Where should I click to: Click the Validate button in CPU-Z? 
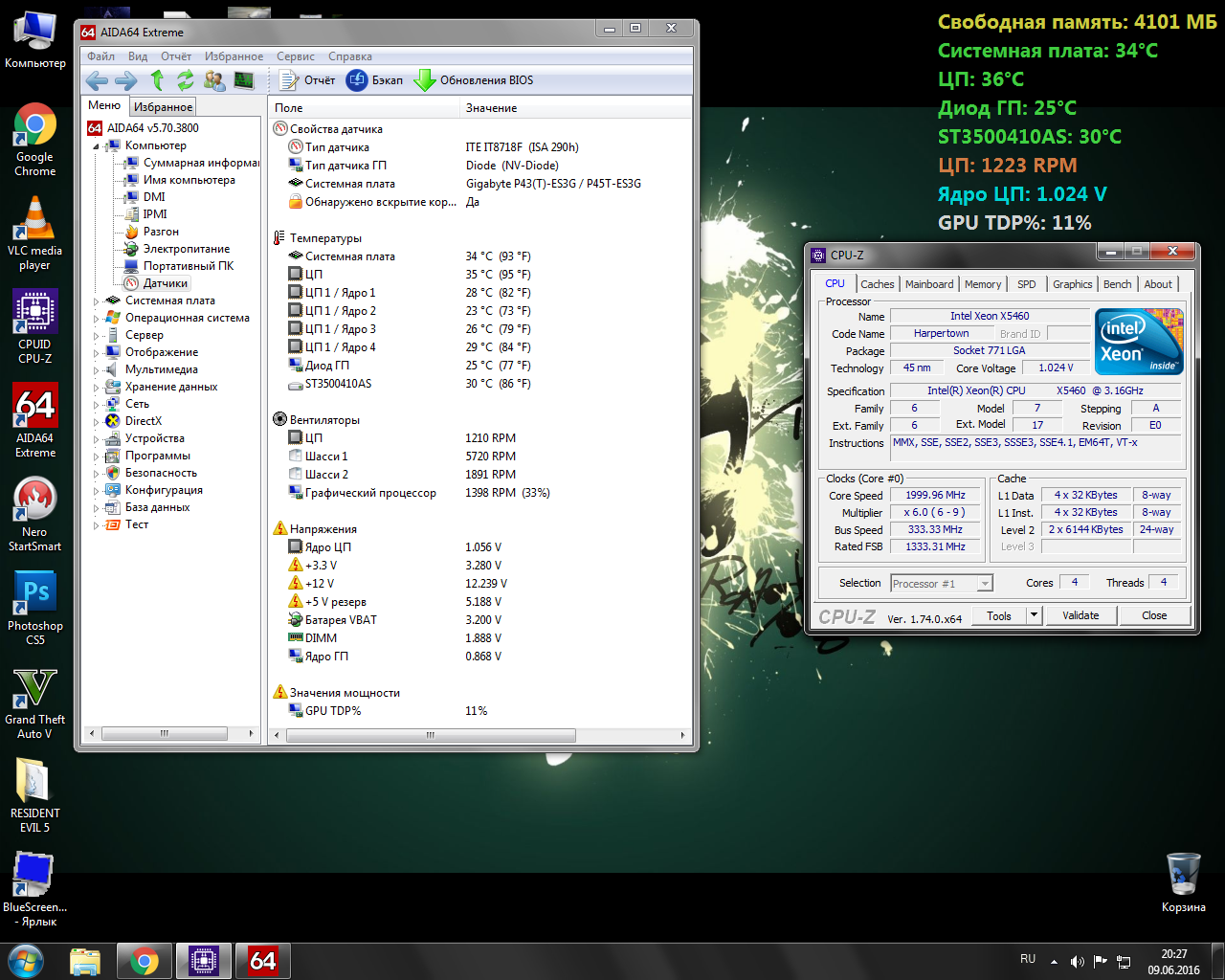click(1080, 615)
